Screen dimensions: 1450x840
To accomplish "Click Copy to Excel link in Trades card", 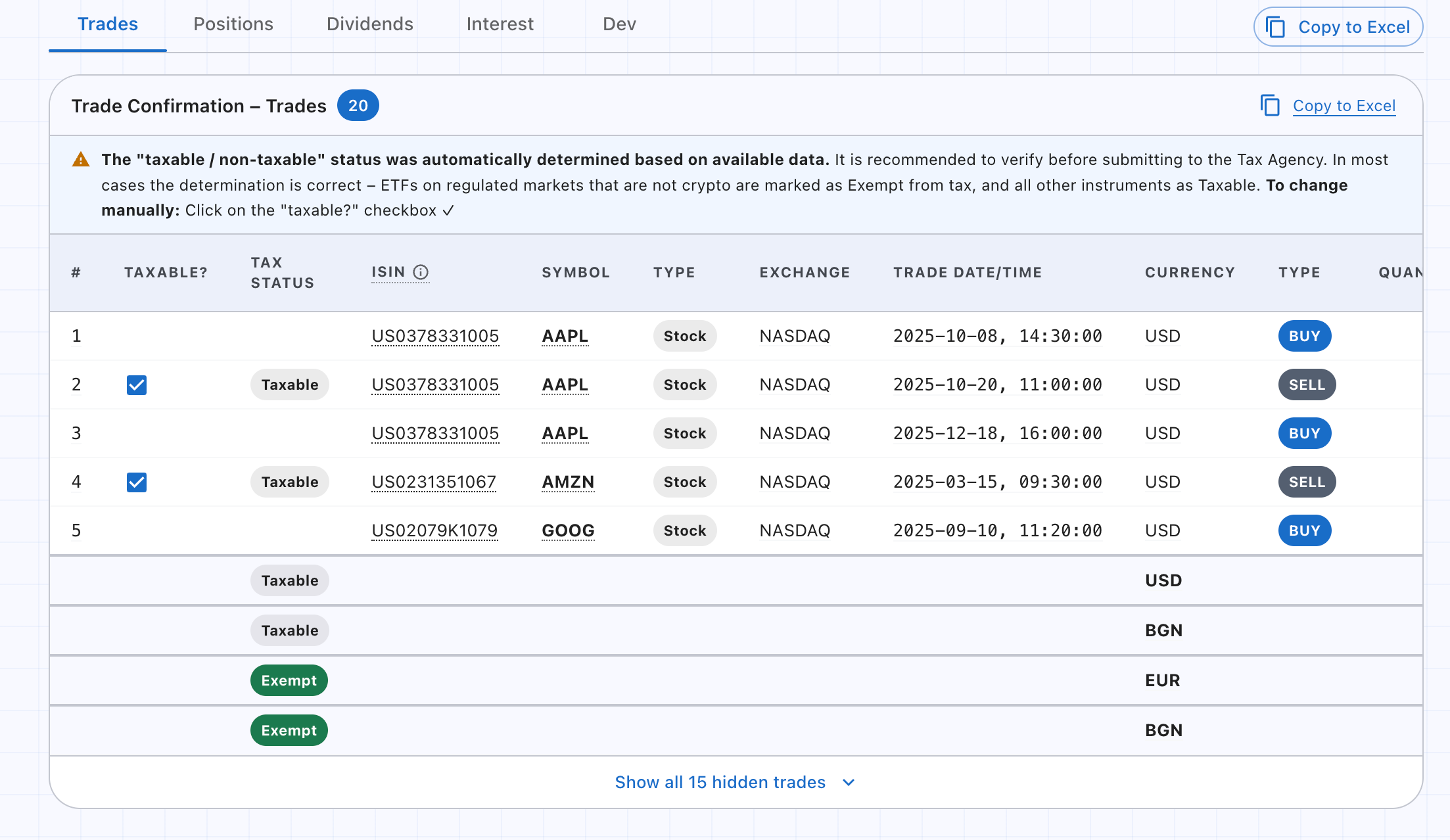I will pyautogui.click(x=1344, y=106).
